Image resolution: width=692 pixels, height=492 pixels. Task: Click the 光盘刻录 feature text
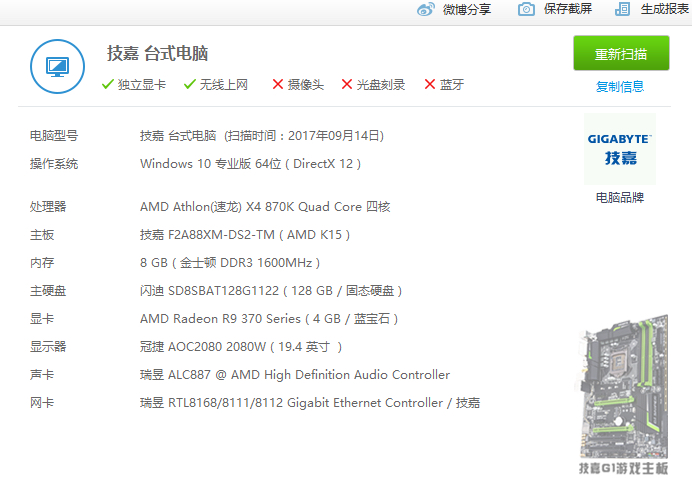tap(380, 84)
